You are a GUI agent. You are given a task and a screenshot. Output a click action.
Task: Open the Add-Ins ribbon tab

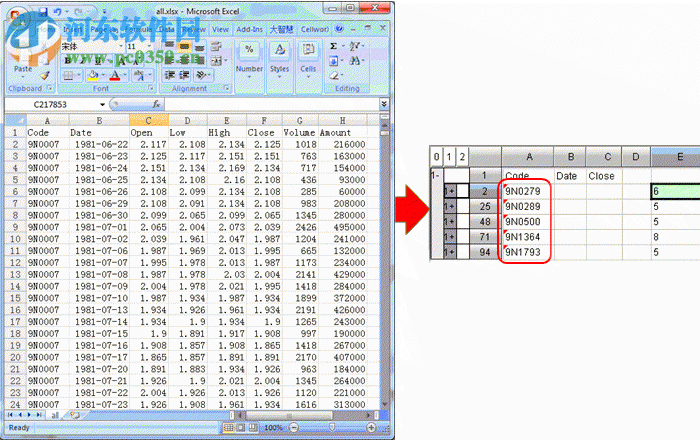249,29
